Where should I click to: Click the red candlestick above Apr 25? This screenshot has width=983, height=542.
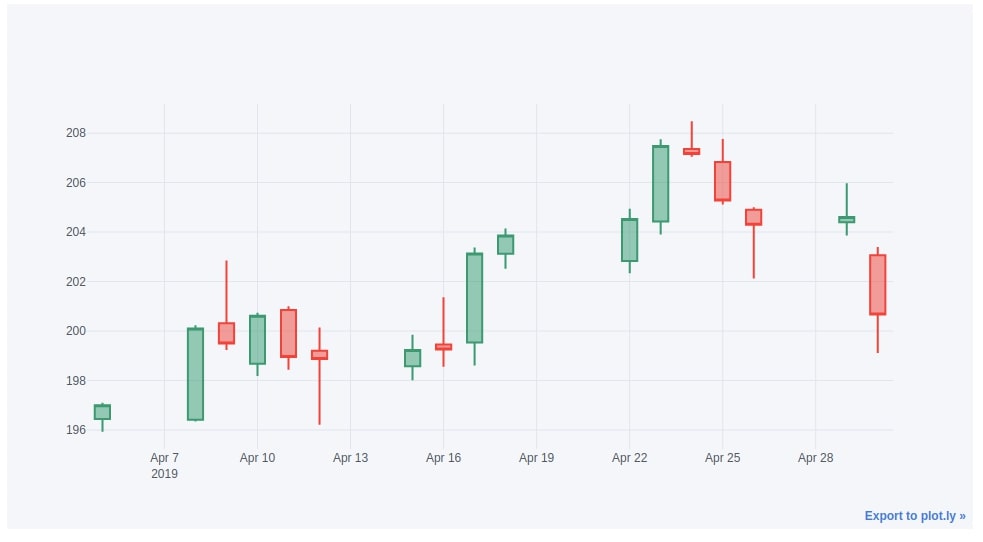(x=722, y=181)
